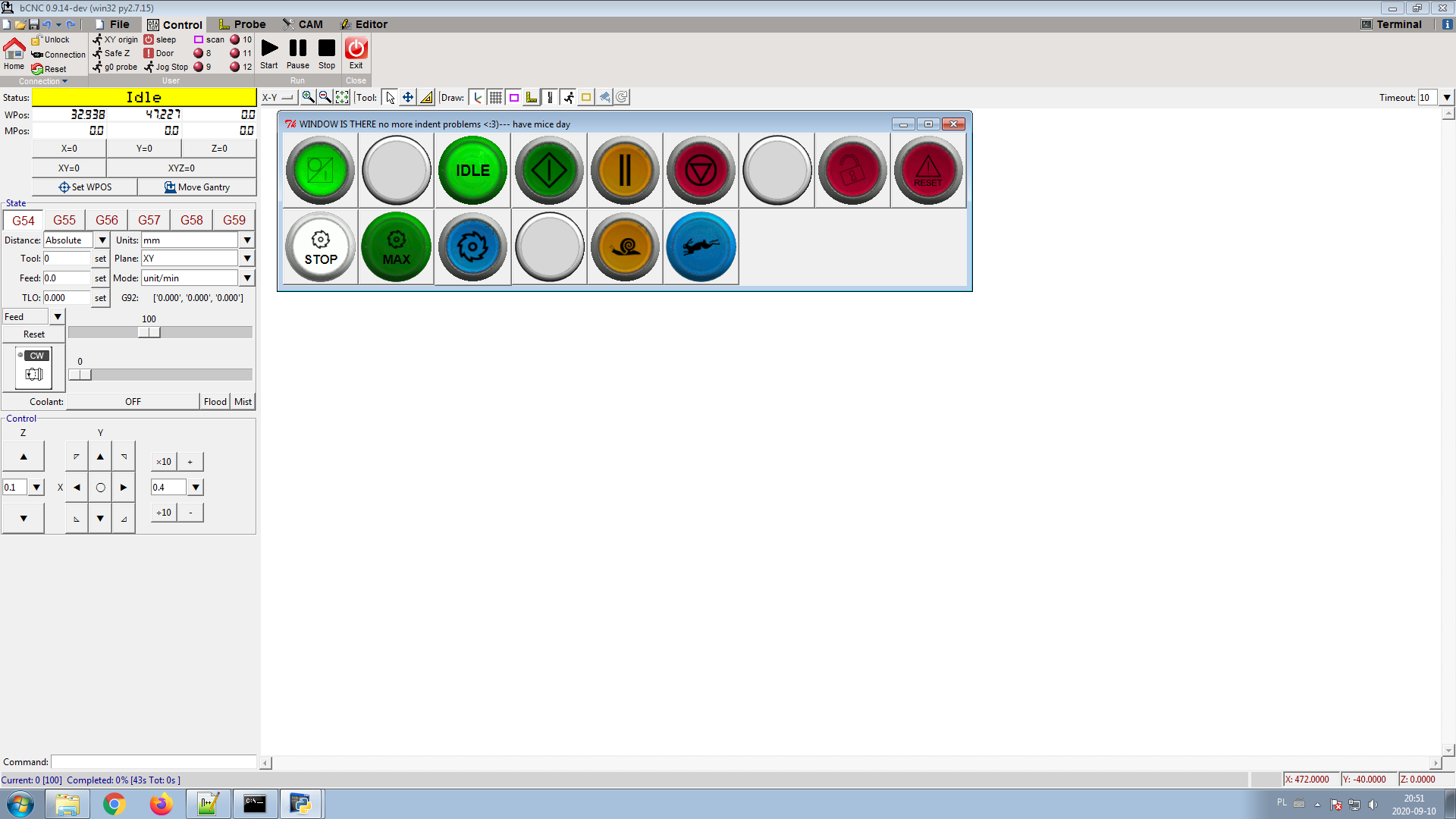Adjust the Feed override slider
Viewport: 1456px width, 819px height.
pos(148,332)
